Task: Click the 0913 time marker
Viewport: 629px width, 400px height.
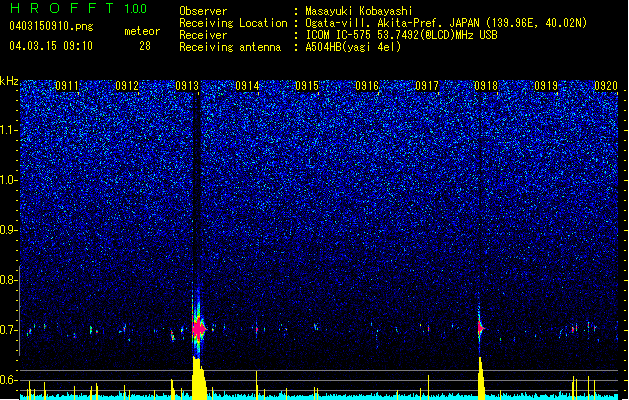Action: pyautogui.click(x=187, y=86)
